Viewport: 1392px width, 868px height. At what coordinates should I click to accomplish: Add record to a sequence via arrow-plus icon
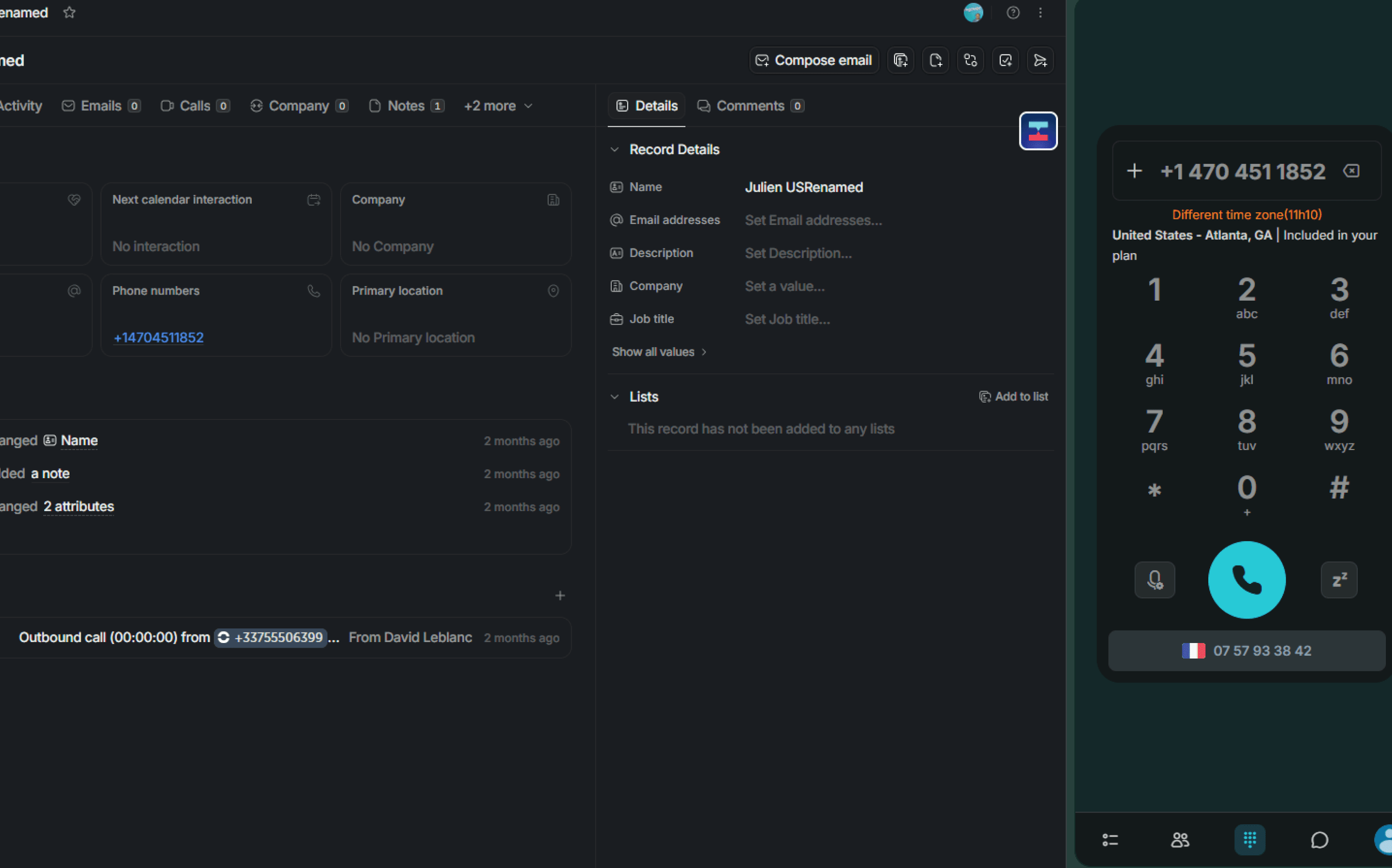point(1040,60)
